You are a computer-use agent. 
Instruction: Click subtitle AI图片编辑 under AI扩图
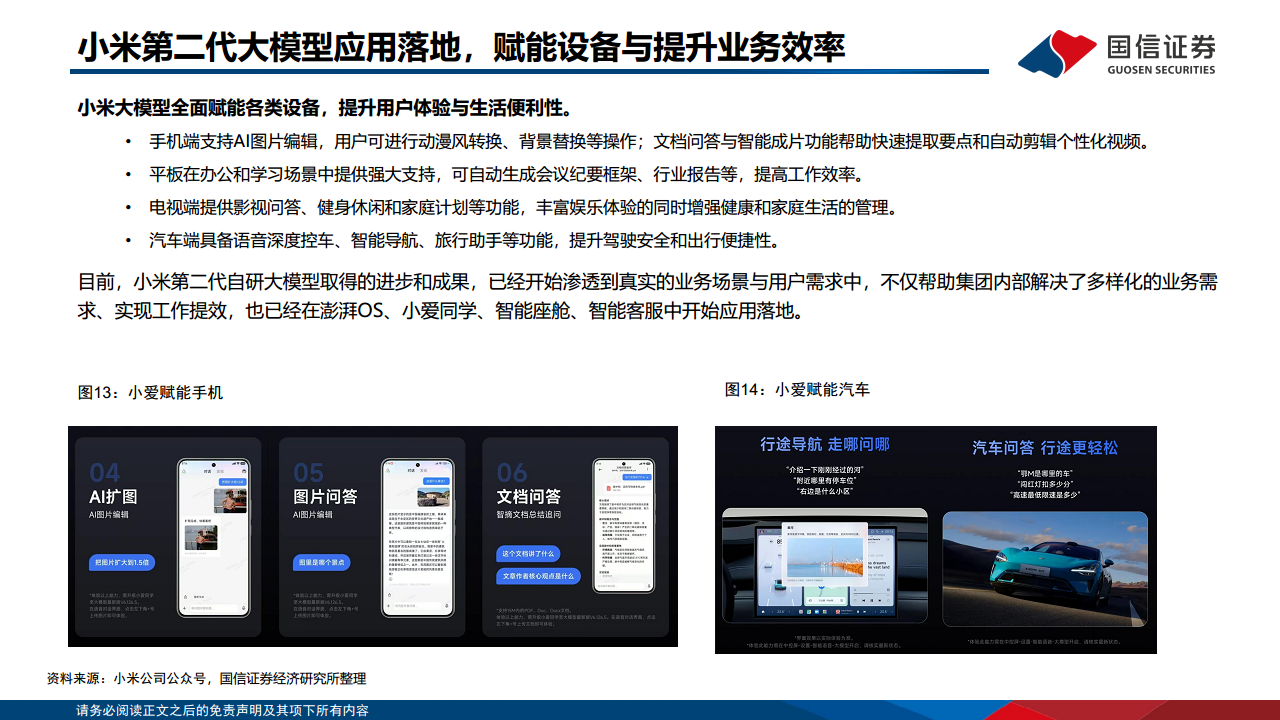109,515
